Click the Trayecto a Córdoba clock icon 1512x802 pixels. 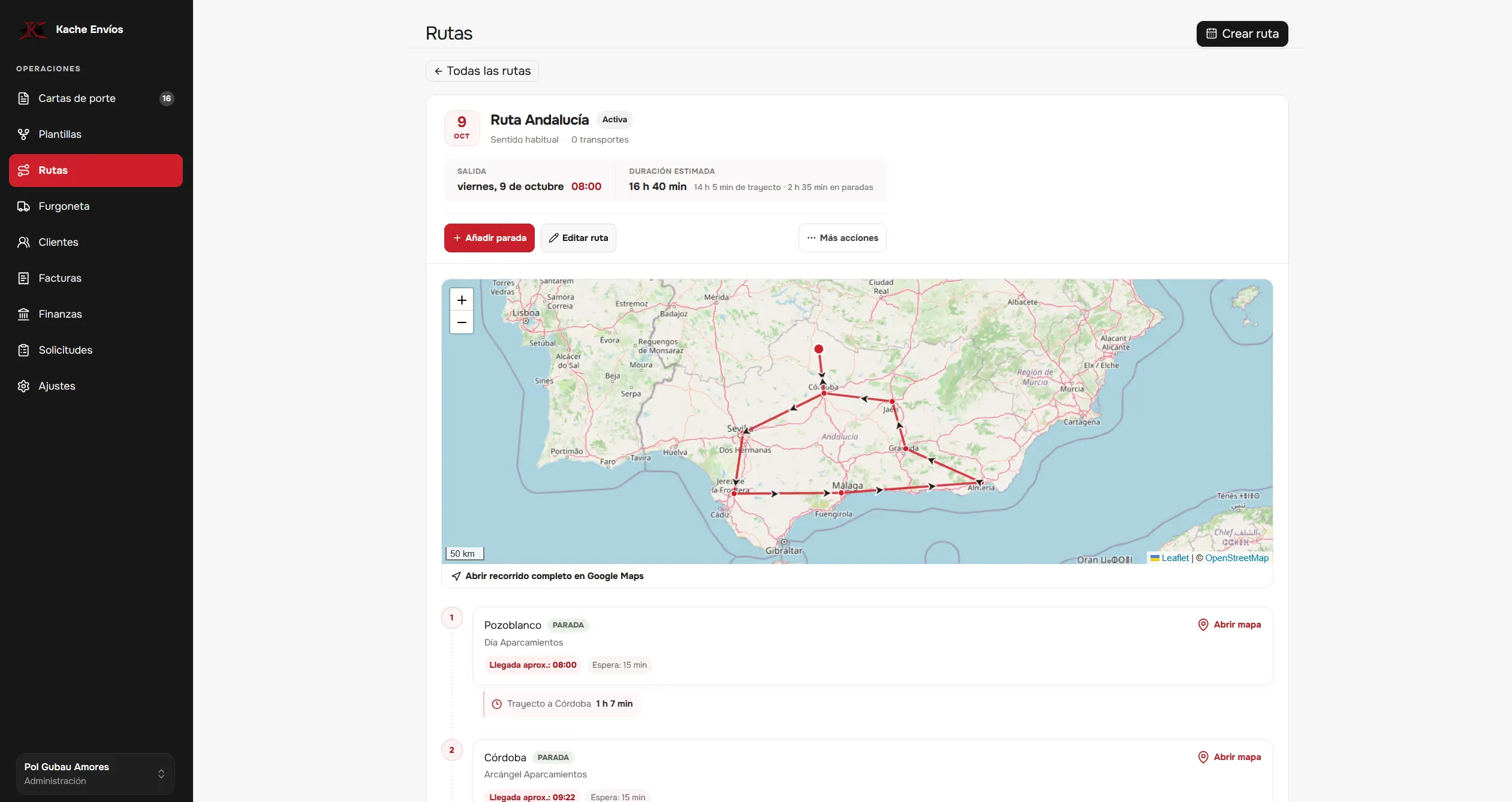click(x=497, y=704)
